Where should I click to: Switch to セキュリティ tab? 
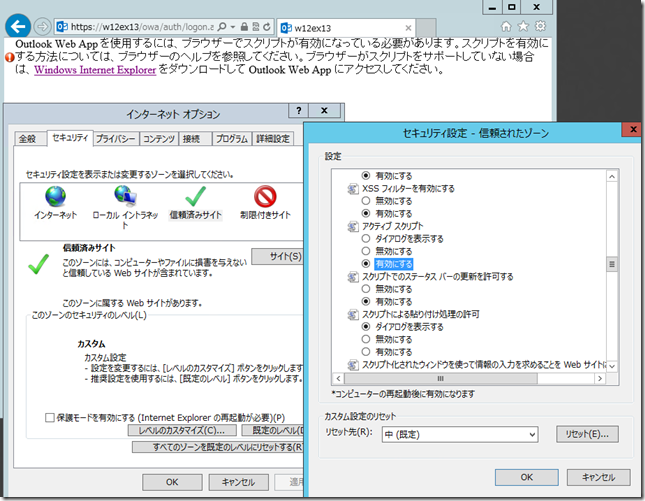70,137
